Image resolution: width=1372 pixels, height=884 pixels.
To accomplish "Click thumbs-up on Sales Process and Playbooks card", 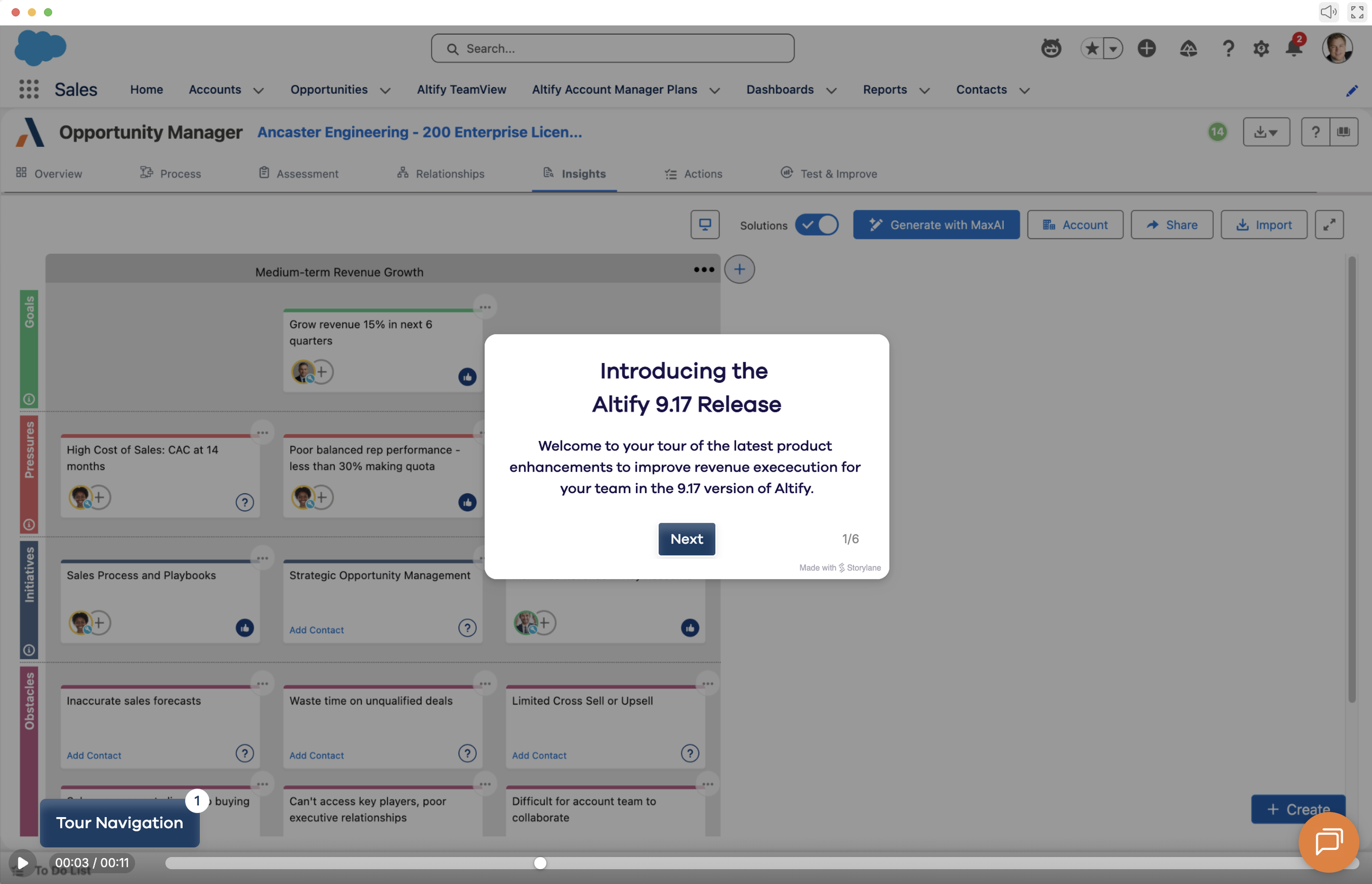I will pos(244,628).
